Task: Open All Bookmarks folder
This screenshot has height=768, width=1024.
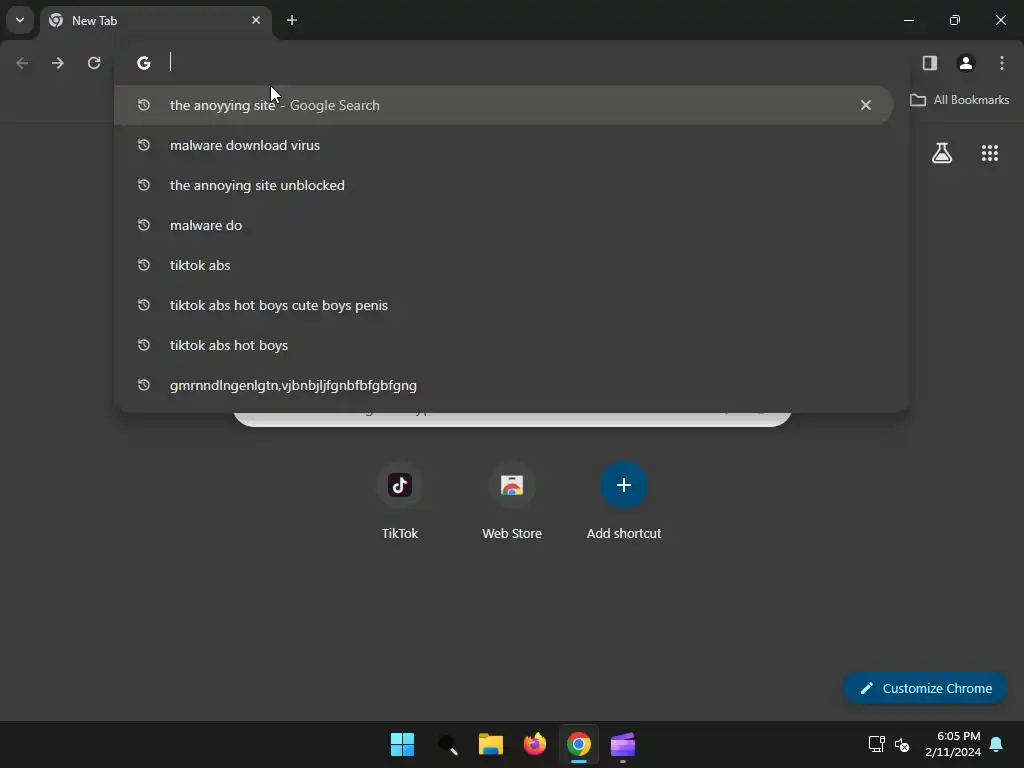Action: [959, 100]
